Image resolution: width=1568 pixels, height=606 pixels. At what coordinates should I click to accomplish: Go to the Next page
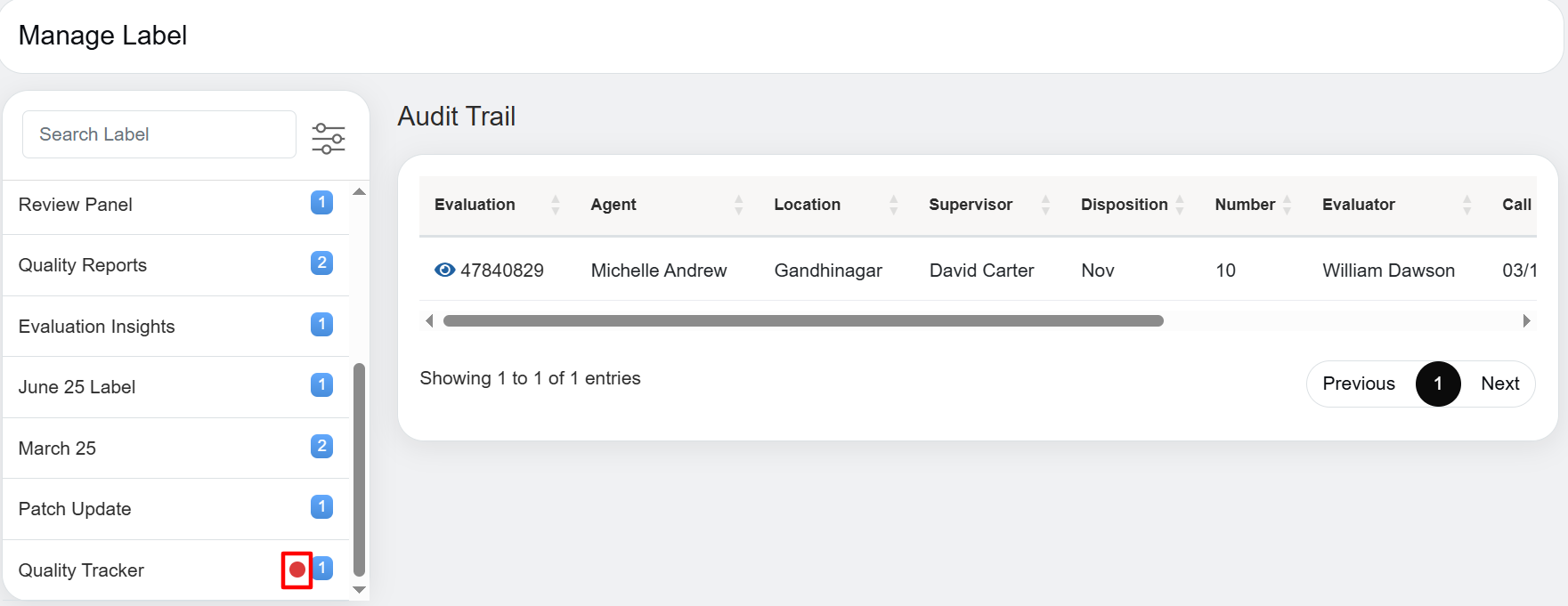tap(1499, 384)
